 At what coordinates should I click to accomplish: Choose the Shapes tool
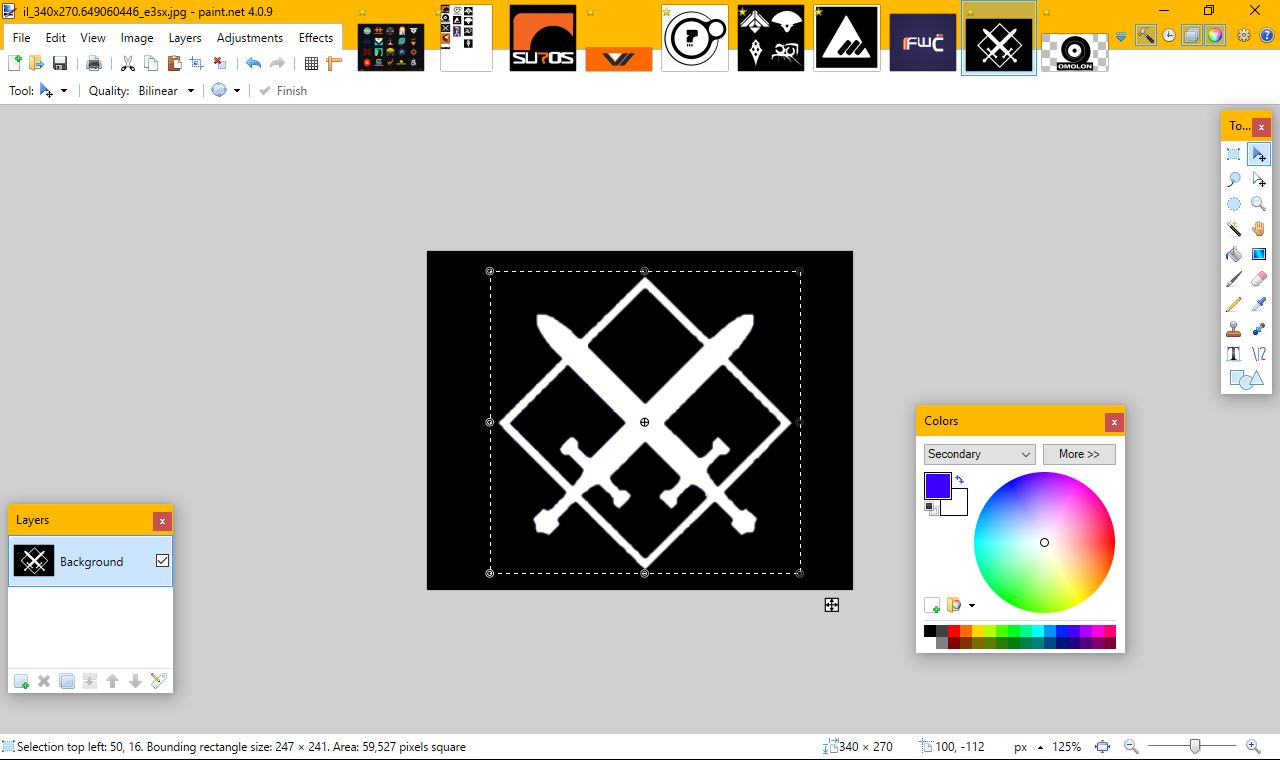(1246, 379)
